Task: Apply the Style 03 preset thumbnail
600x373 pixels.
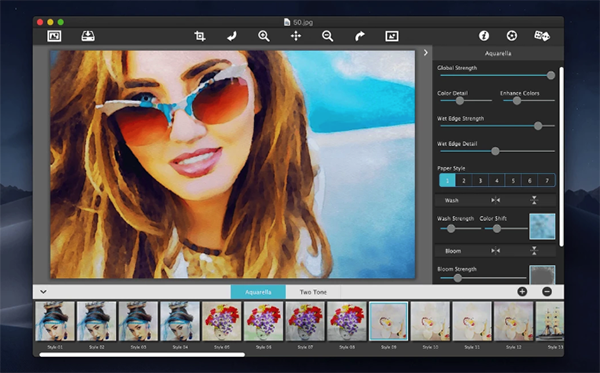Action: 138,321
